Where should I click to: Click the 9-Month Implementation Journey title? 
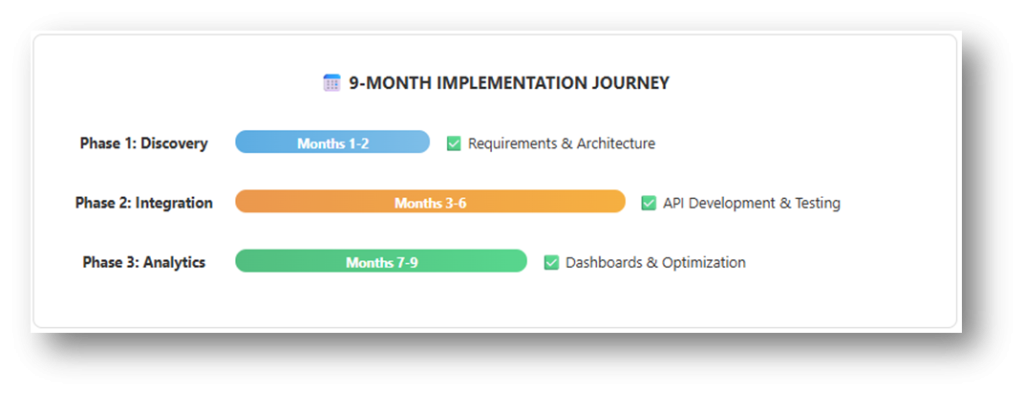pyautogui.click(x=509, y=83)
